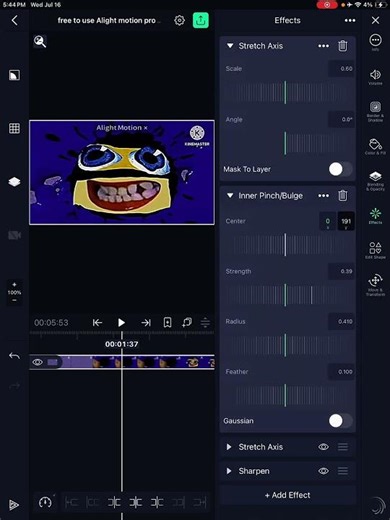This screenshot has height=520, width=390.
Task: Open the Effects panel three-dot menu
Action: pyautogui.click(x=350, y=20)
